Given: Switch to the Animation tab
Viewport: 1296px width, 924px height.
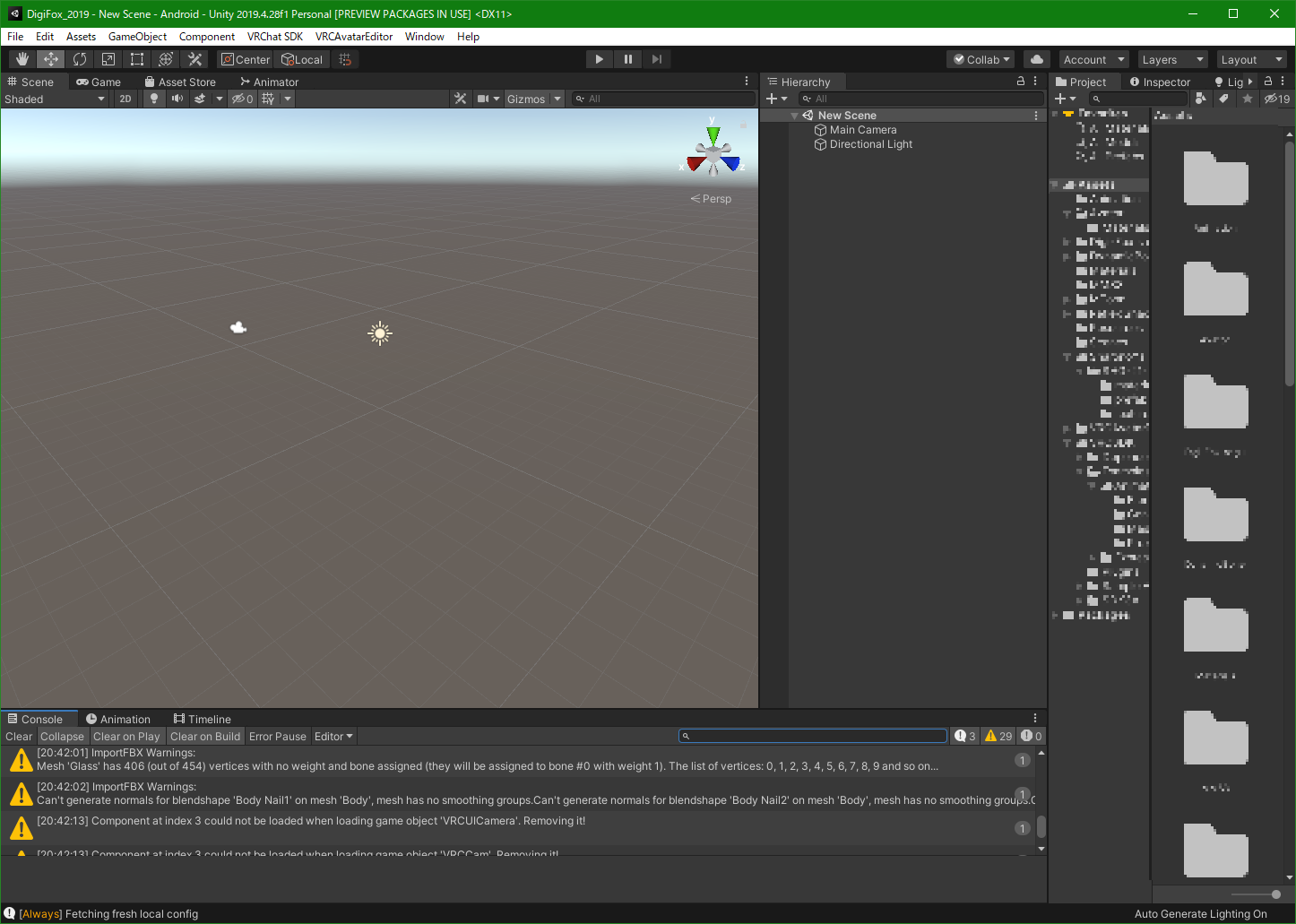Looking at the screenshot, I should pos(117,719).
